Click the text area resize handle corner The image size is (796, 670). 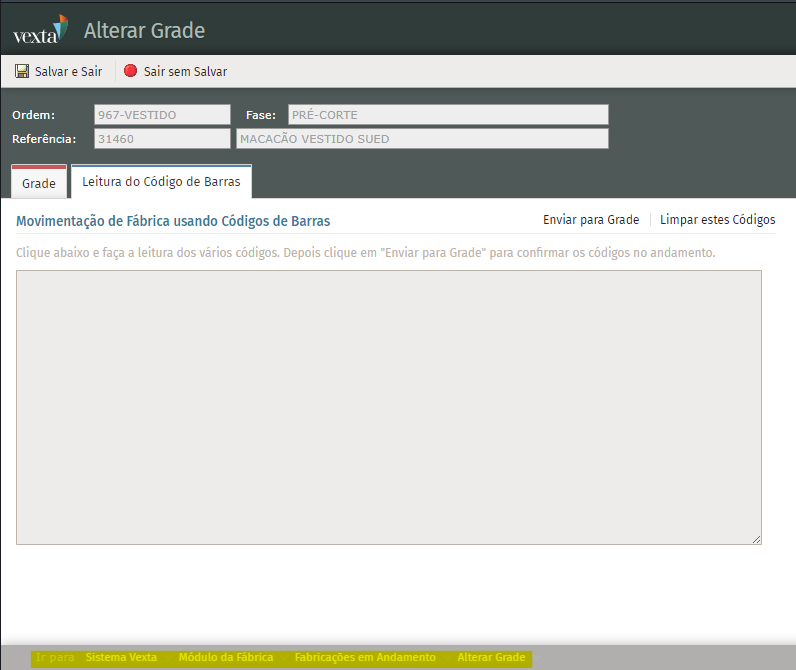[x=756, y=539]
